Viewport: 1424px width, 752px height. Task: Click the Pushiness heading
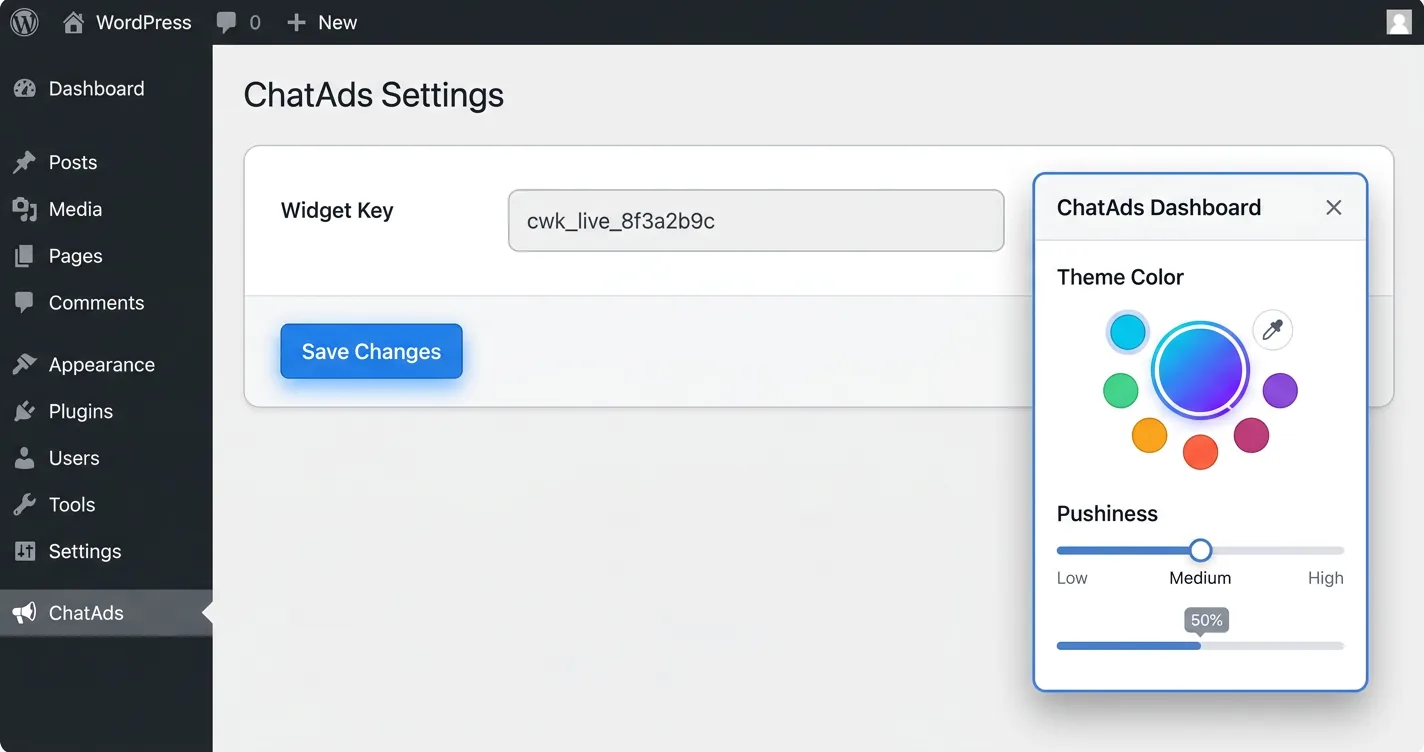coord(1107,514)
